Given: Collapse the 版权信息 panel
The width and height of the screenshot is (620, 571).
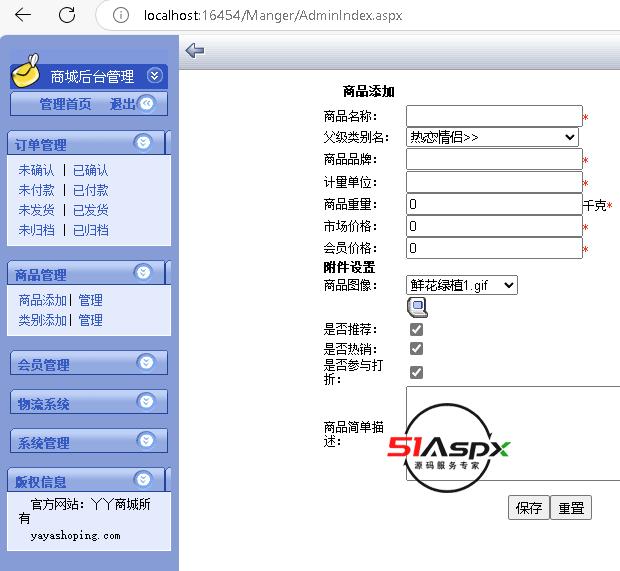Looking at the screenshot, I should click(143, 479).
